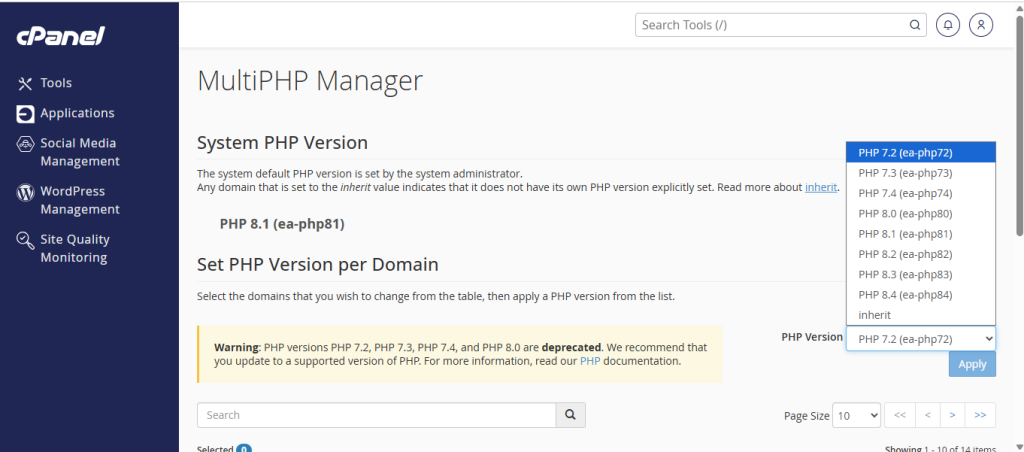The image size is (1024, 452).
Task: Click the domain search magnifier button
Action: (x=570, y=415)
